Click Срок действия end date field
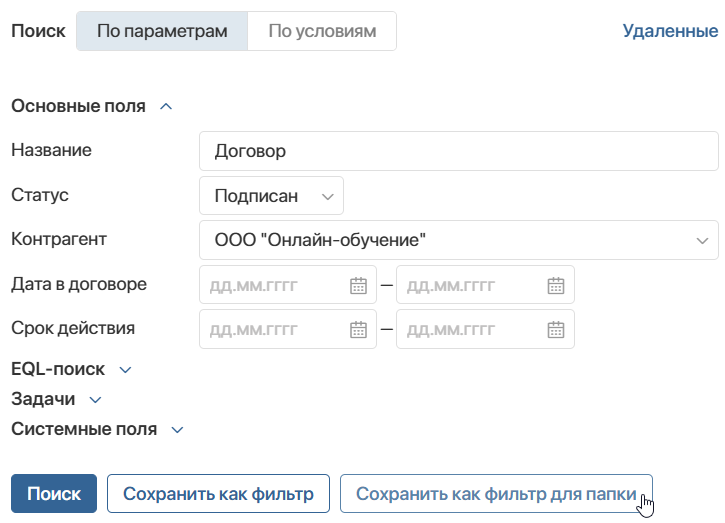This screenshot has width=725, height=523. 485,329
